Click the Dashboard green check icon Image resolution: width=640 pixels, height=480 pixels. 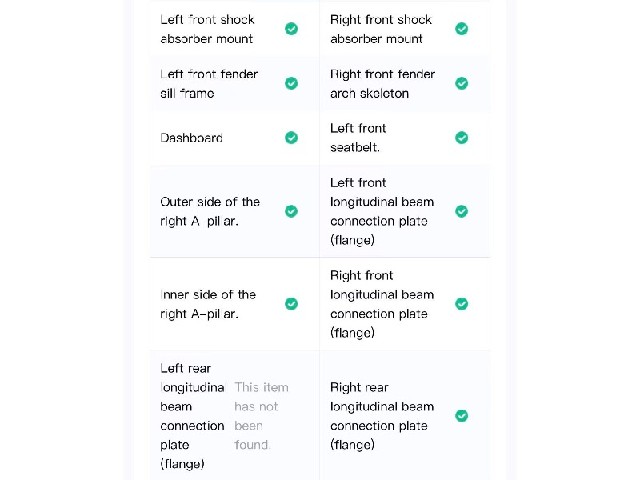(291, 138)
